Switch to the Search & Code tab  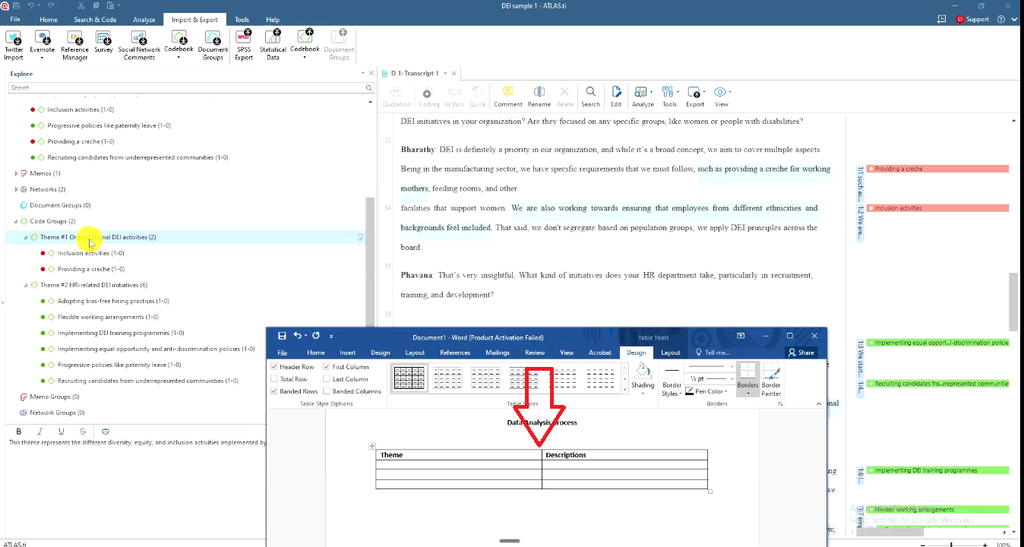click(x=95, y=20)
